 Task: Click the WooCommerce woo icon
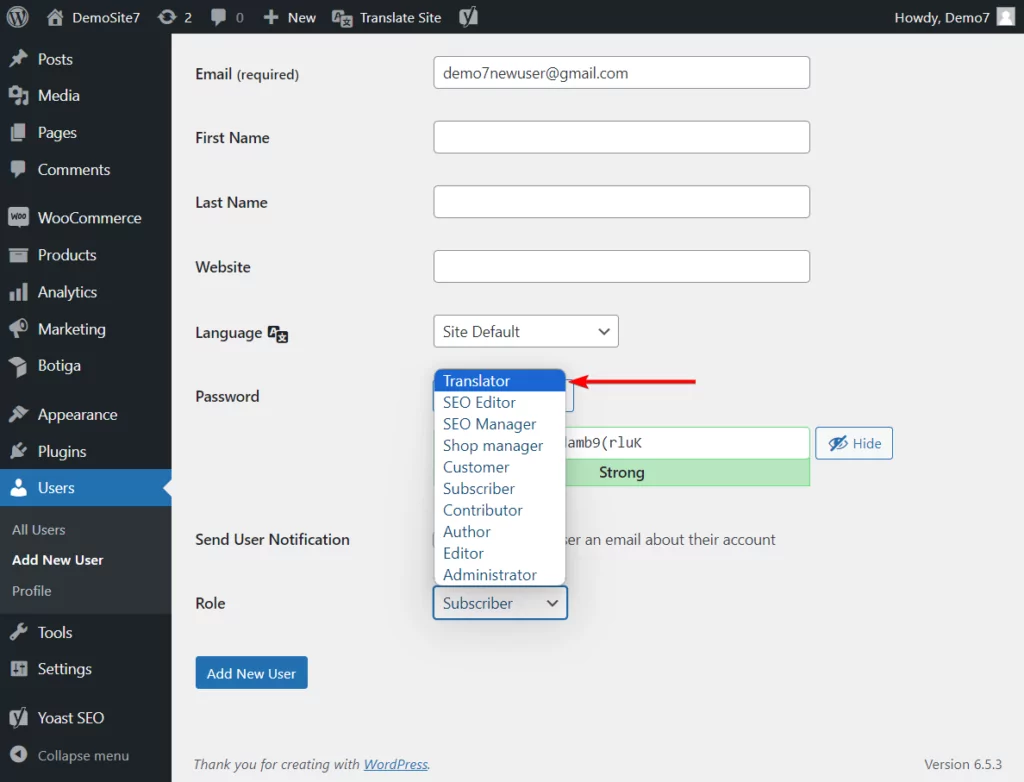coord(18,217)
